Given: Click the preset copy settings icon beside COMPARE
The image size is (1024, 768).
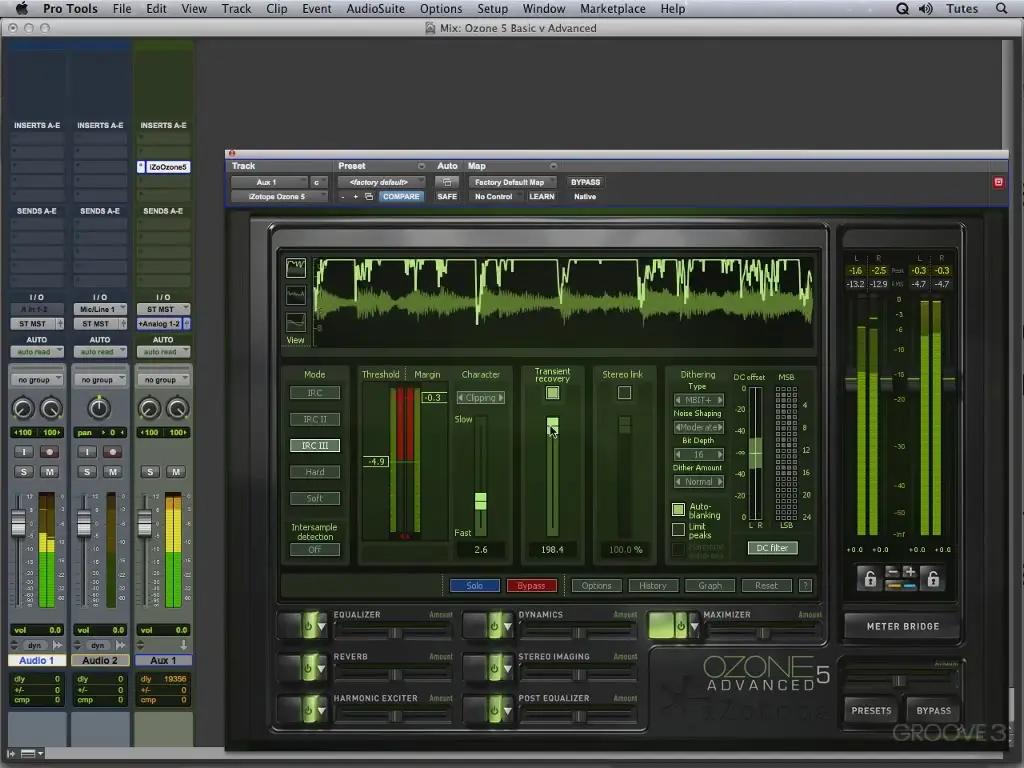Looking at the screenshot, I should 369,197.
